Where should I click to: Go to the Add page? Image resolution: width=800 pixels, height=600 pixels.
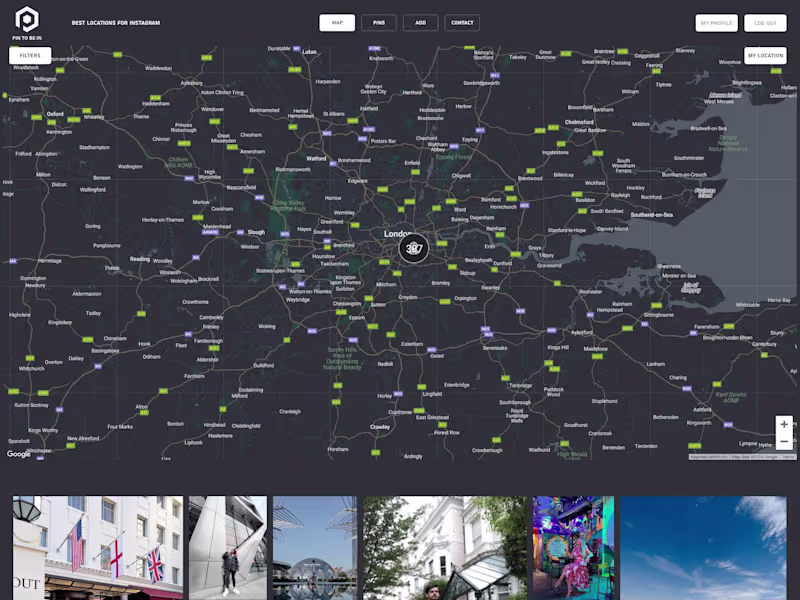420,22
